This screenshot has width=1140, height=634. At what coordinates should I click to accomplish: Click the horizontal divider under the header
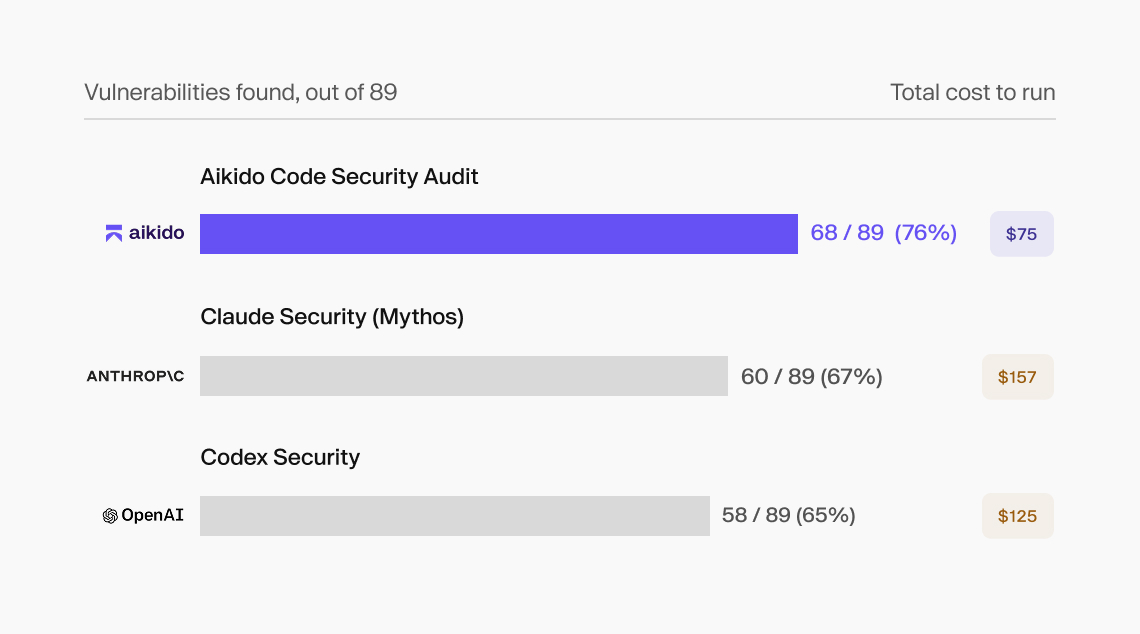(x=570, y=119)
